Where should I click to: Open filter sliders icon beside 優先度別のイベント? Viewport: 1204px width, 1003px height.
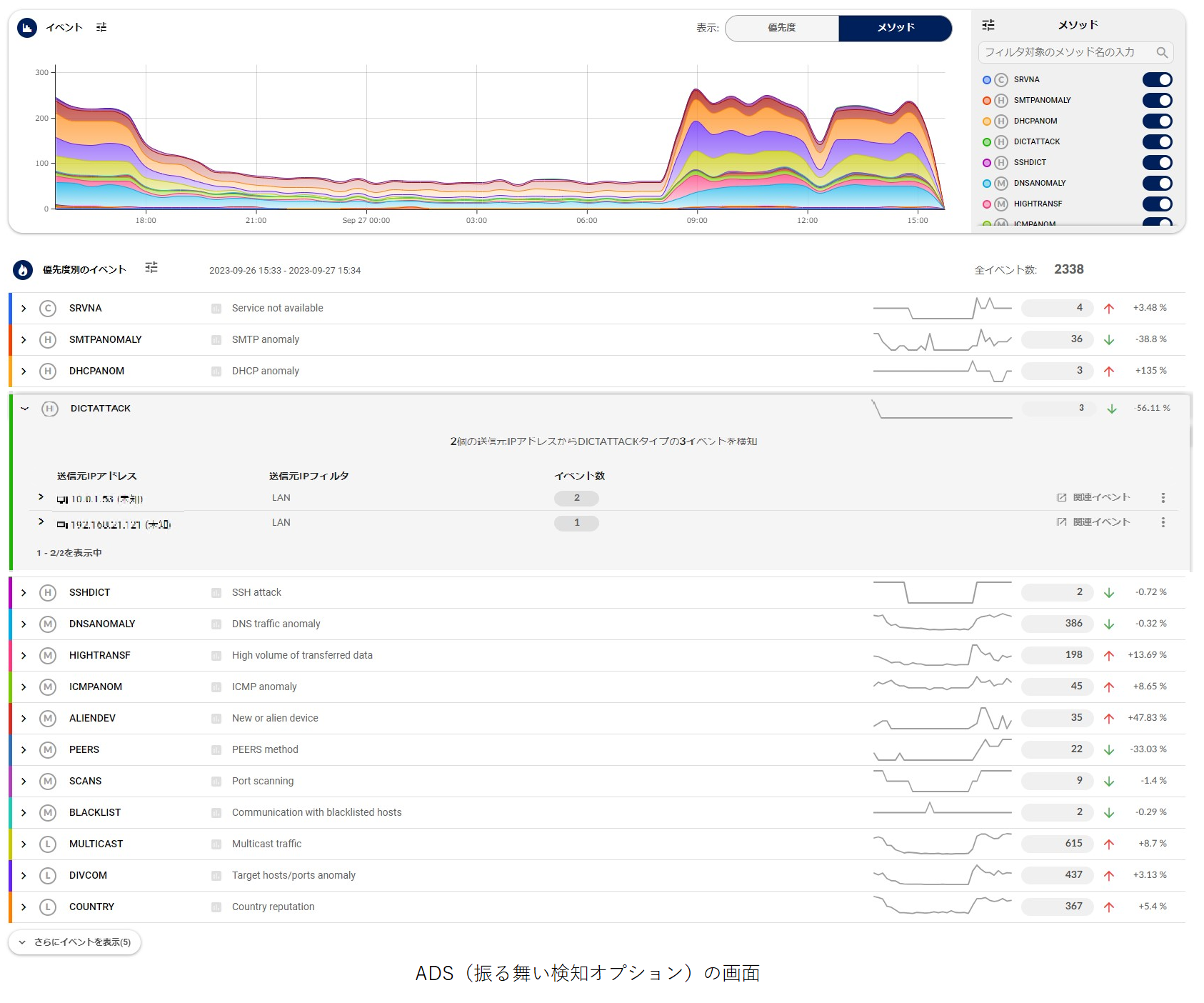151,268
